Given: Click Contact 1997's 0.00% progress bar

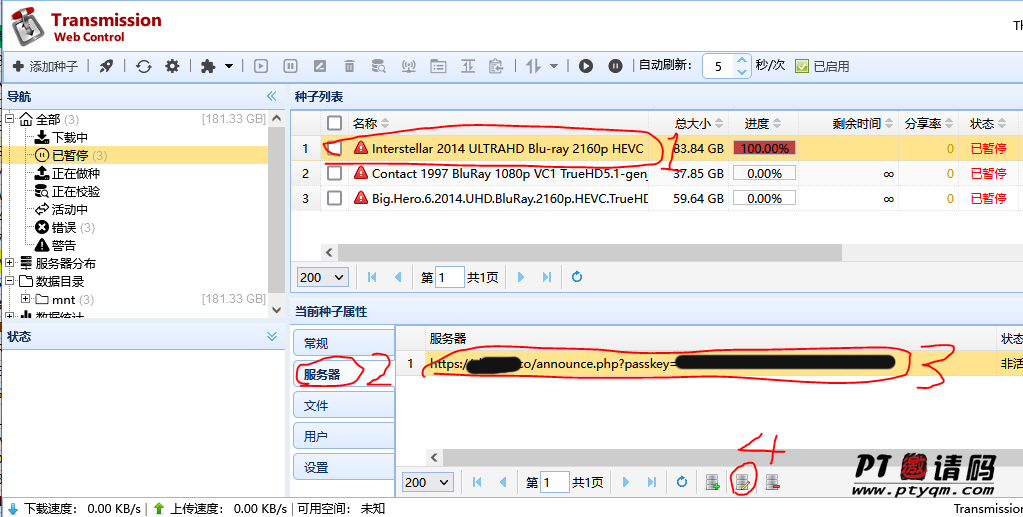Looking at the screenshot, I should coord(765,173).
